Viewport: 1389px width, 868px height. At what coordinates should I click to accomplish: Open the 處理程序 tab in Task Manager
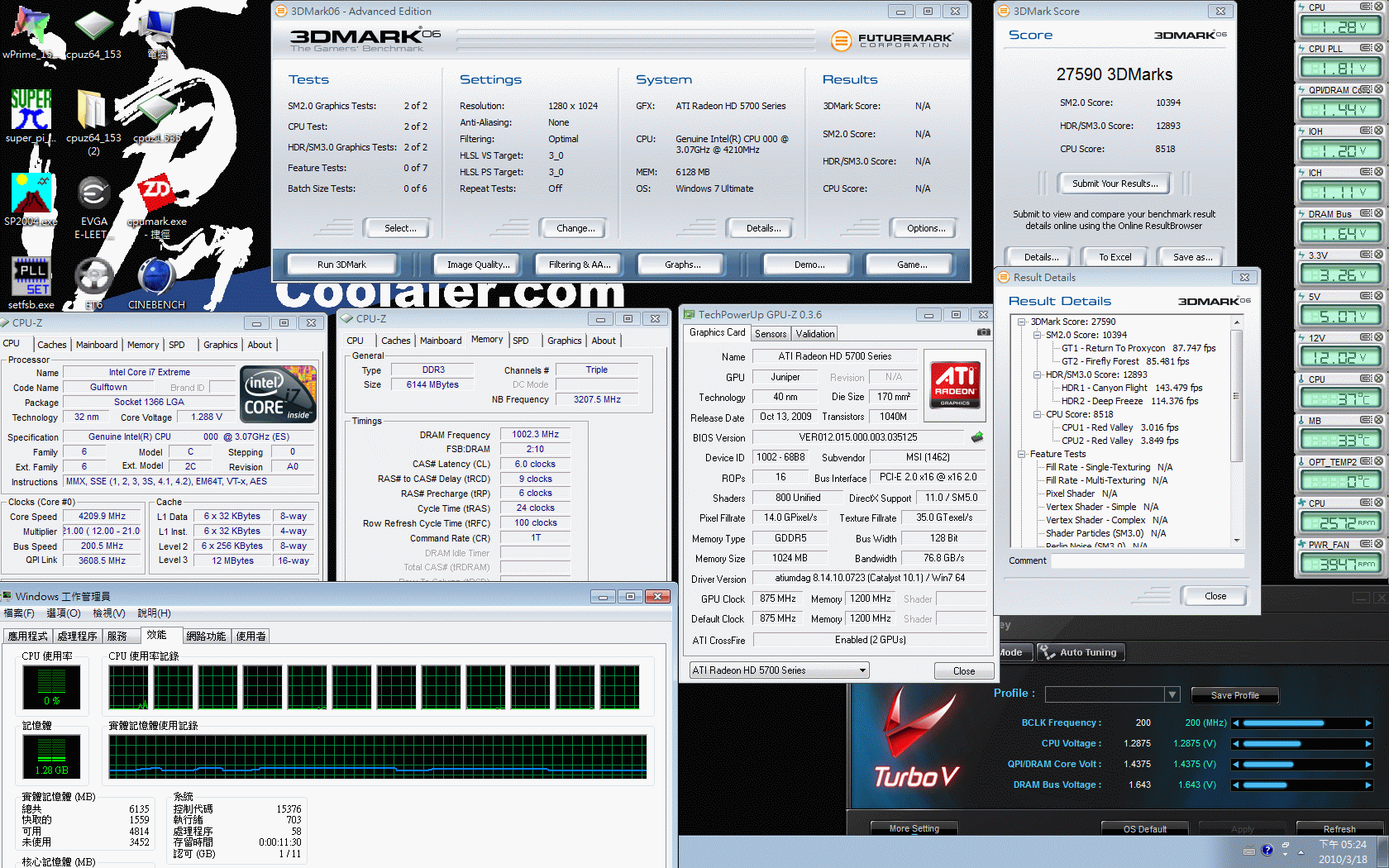click(x=77, y=636)
